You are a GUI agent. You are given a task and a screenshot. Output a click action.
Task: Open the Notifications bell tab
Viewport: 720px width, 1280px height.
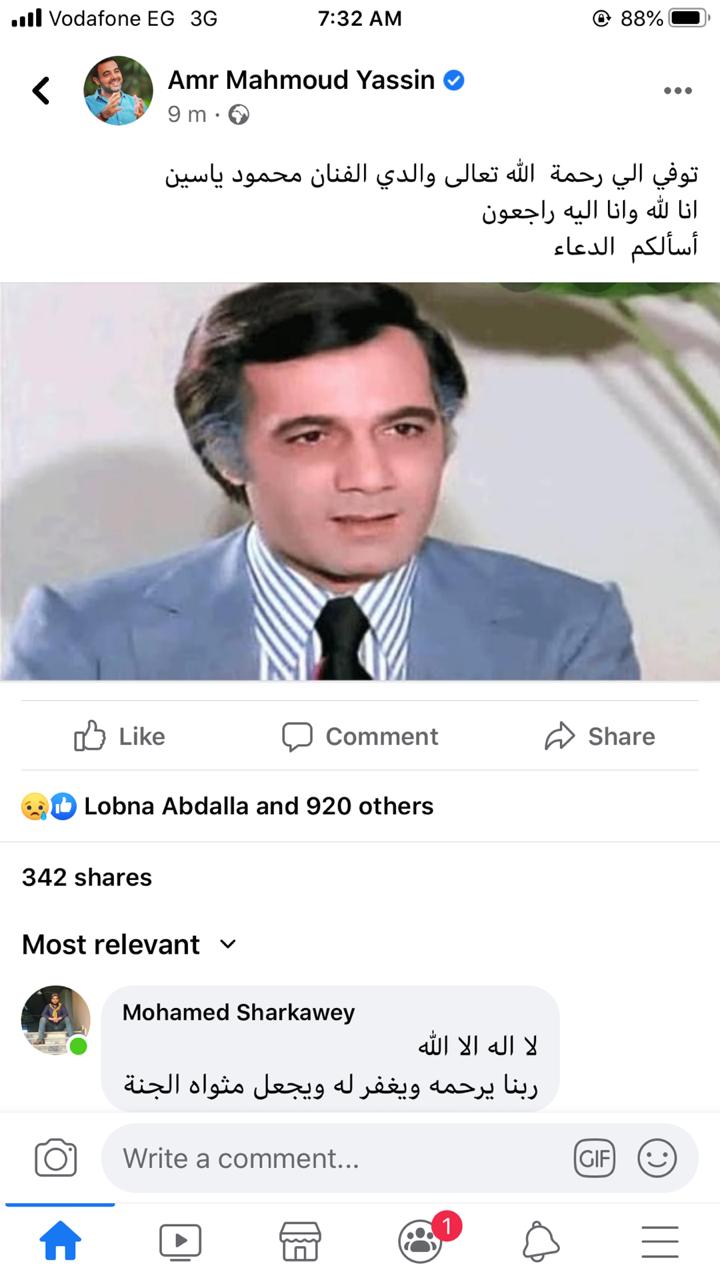pyautogui.click(x=541, y=1241)
